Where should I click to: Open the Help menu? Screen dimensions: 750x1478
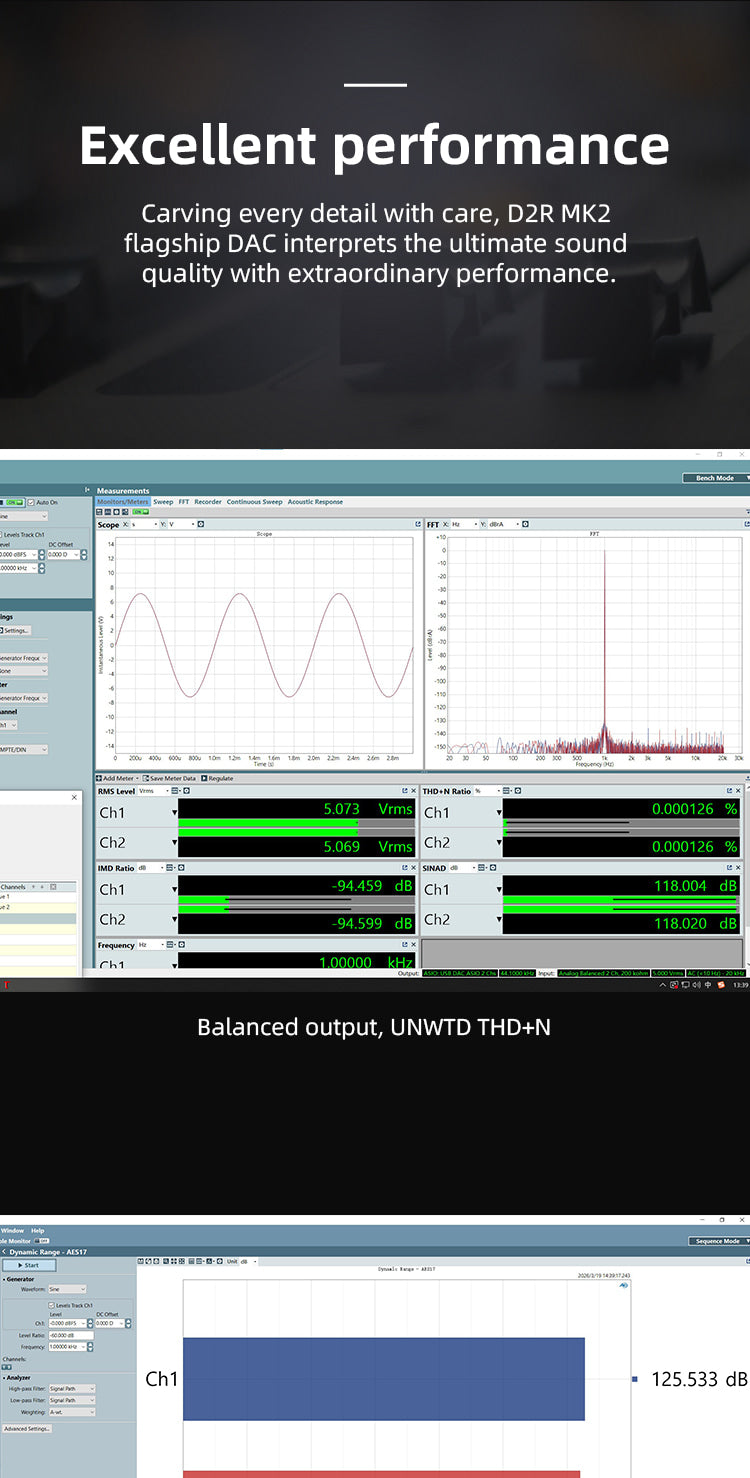tap(38, 1230)
